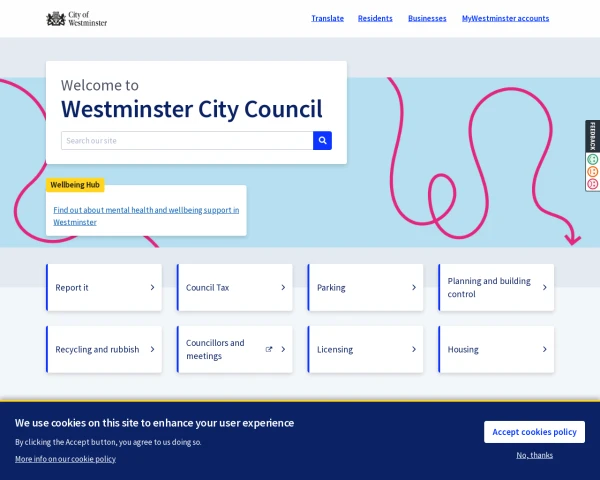Open the Parking card
The image size is (600, 480).
click(365, 287)
